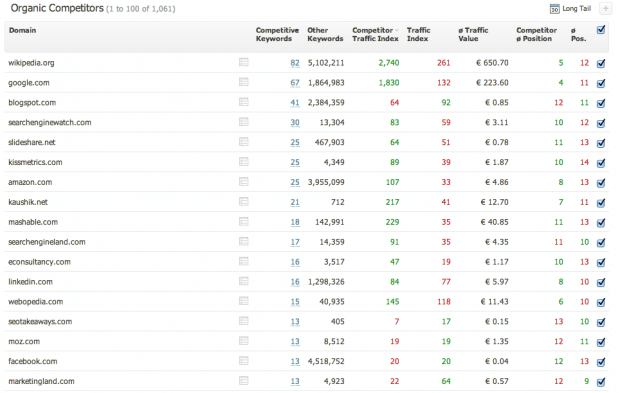620x393 pixels.
Task: Uncheck the slideshare.net row checkbox
Action: point(601,143)
